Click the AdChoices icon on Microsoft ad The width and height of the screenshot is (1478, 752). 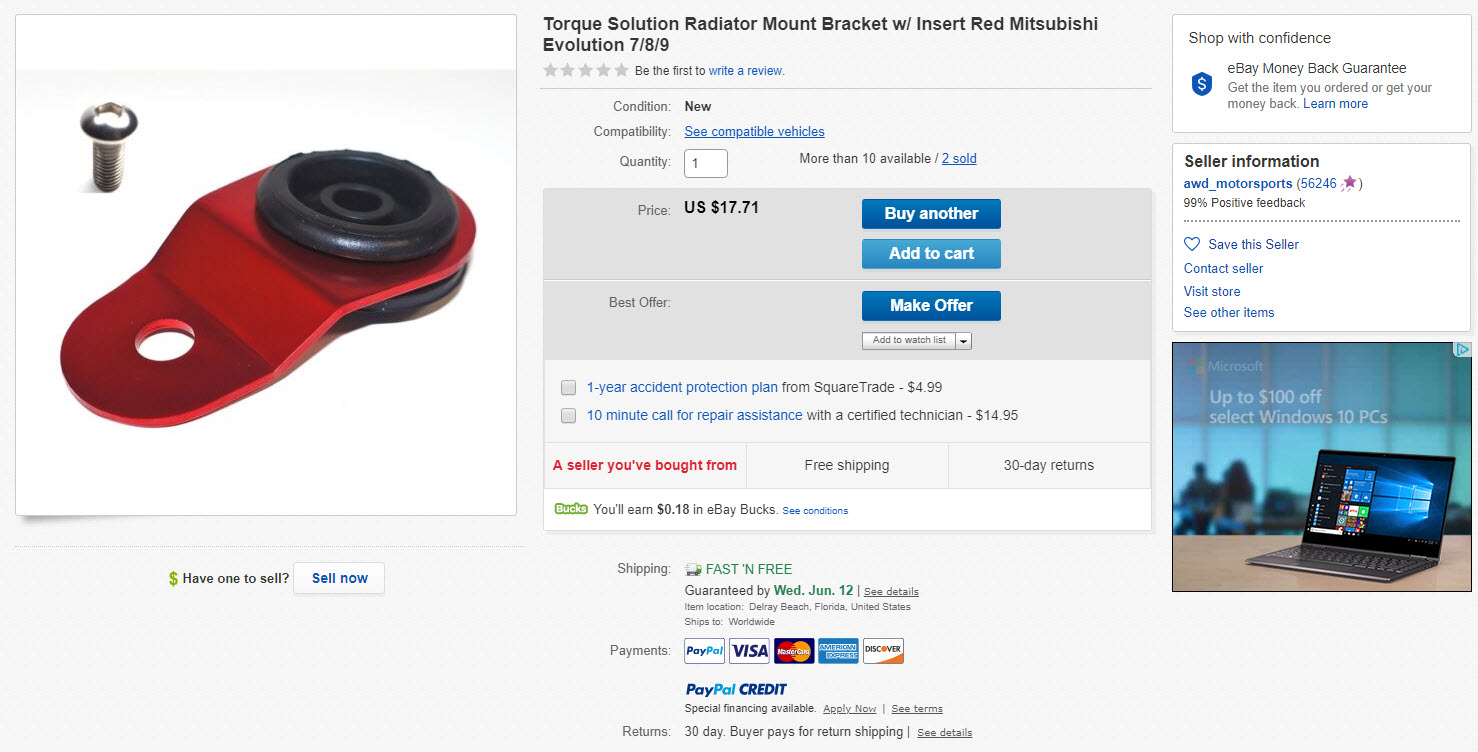(x=1462, y=350)
